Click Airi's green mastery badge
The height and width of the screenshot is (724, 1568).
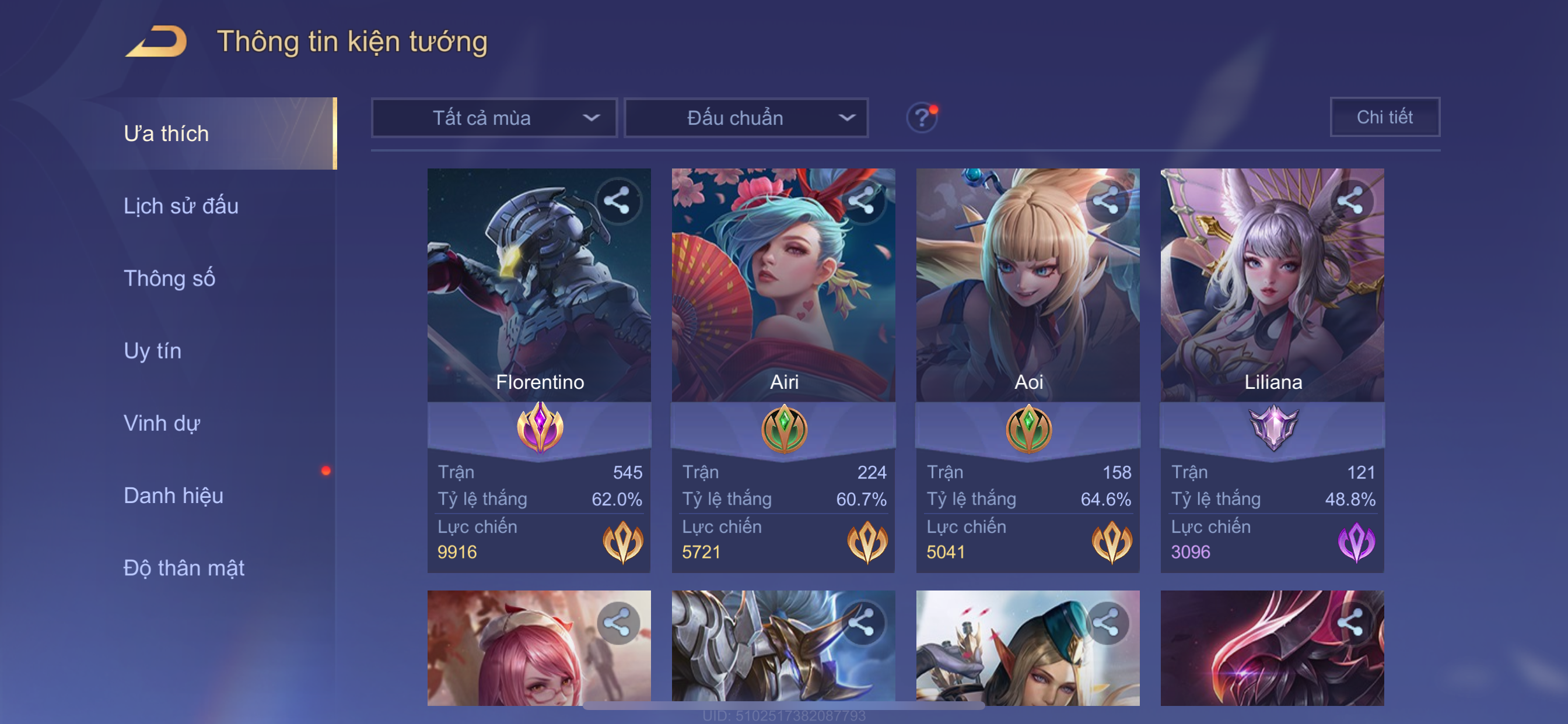point(784,429)
